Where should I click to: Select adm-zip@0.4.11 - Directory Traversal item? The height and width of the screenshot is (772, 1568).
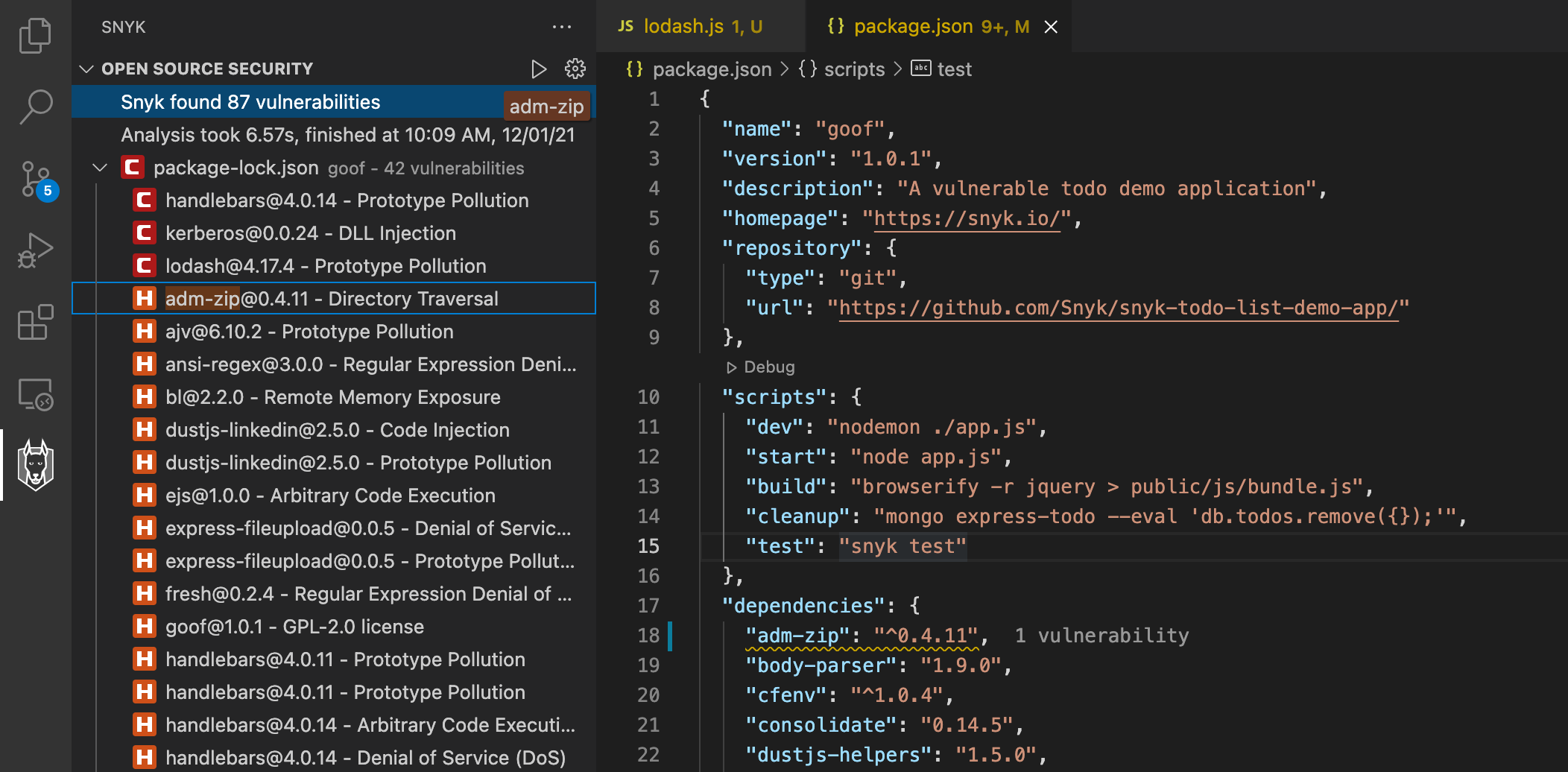tap(334, 299)
